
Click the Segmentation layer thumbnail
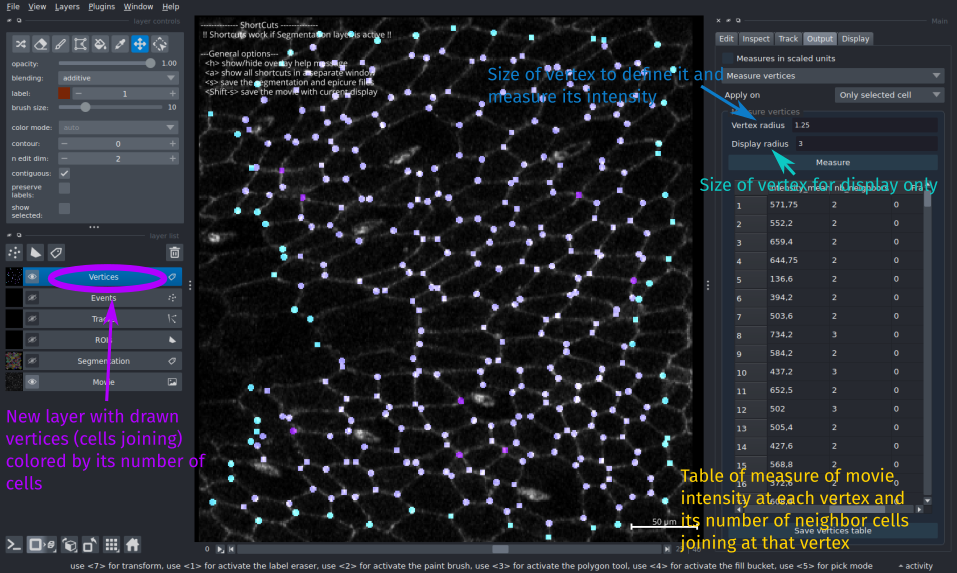tap(13, 361)
